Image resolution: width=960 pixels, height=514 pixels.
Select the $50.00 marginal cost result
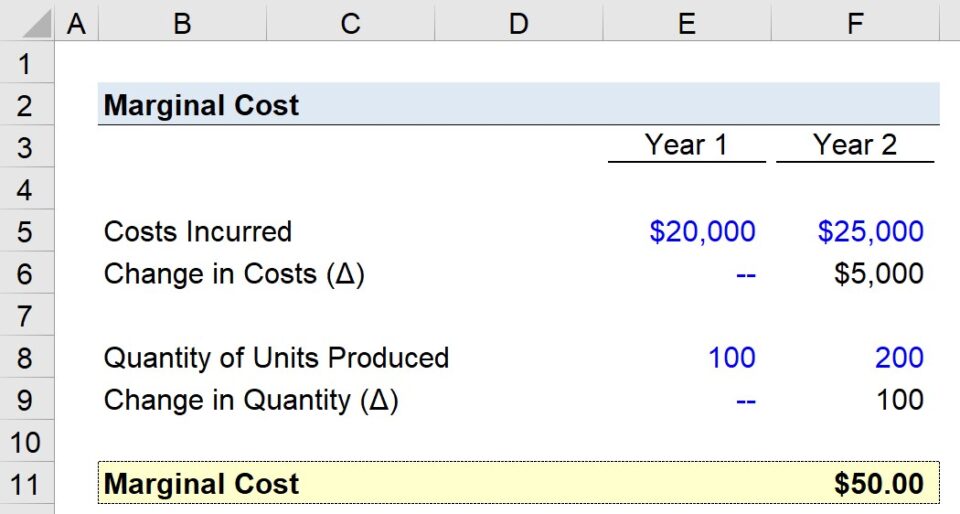point(879,483)
